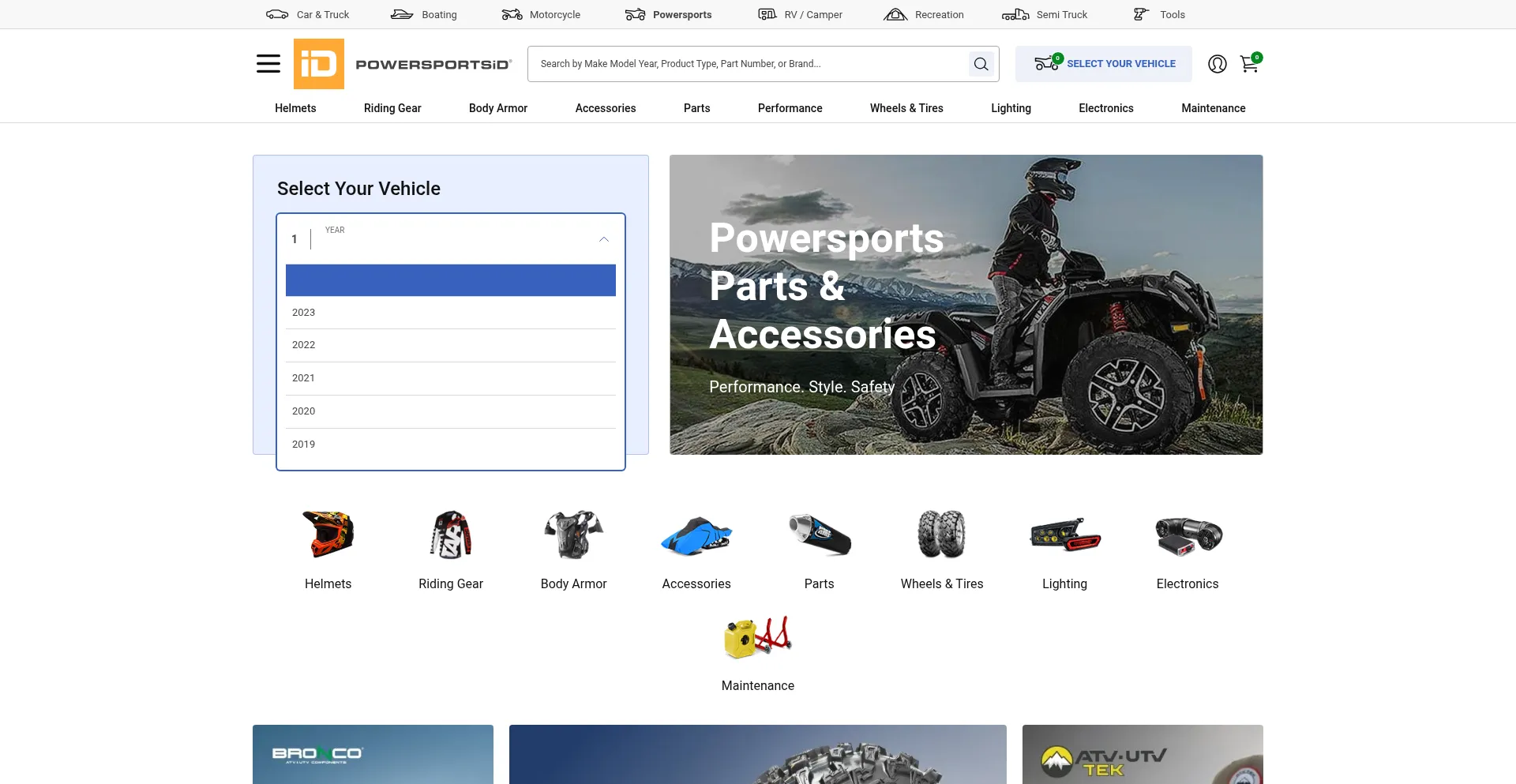Click the search magnifier icon

click(981, 64)
